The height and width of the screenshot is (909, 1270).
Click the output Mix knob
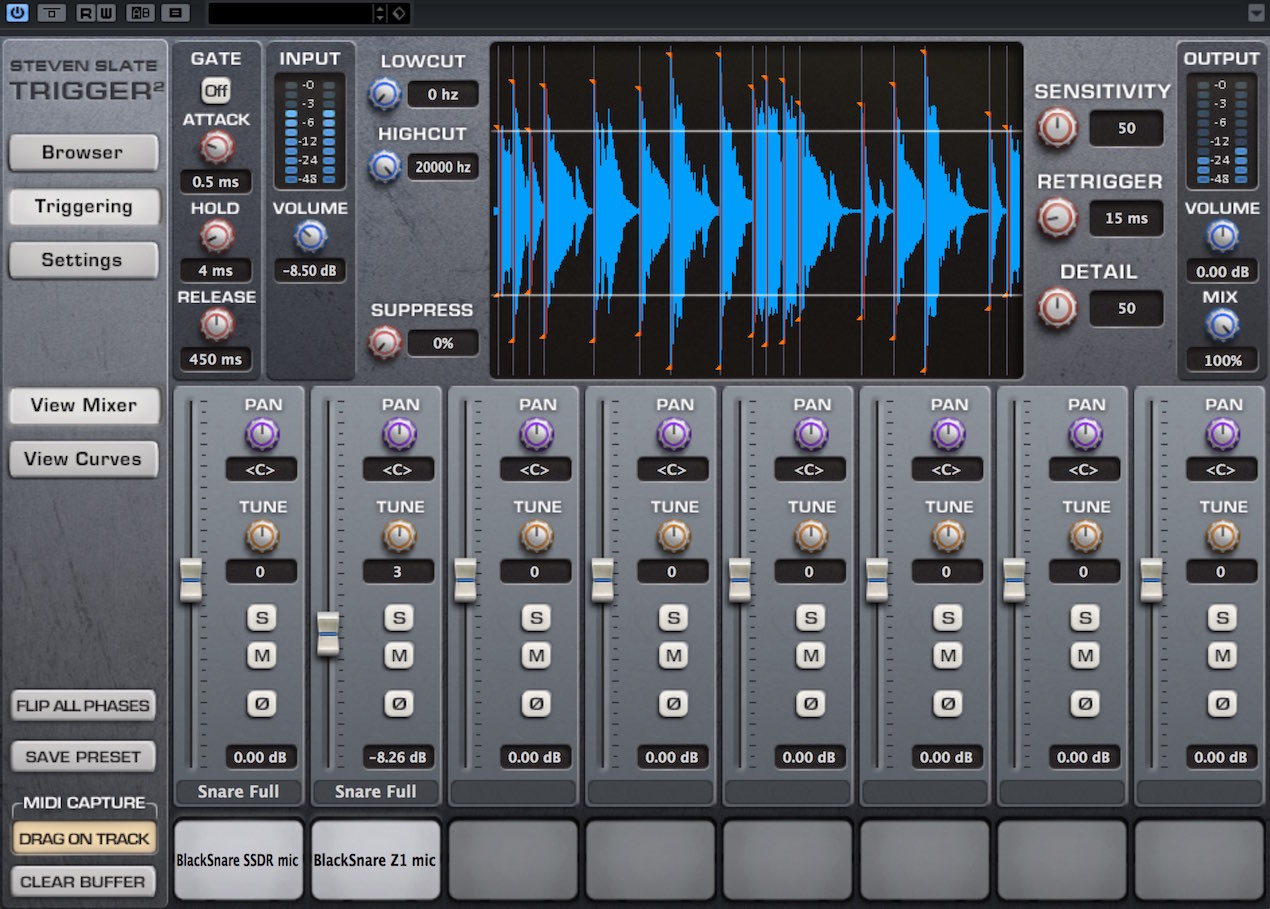[1221, 325]
